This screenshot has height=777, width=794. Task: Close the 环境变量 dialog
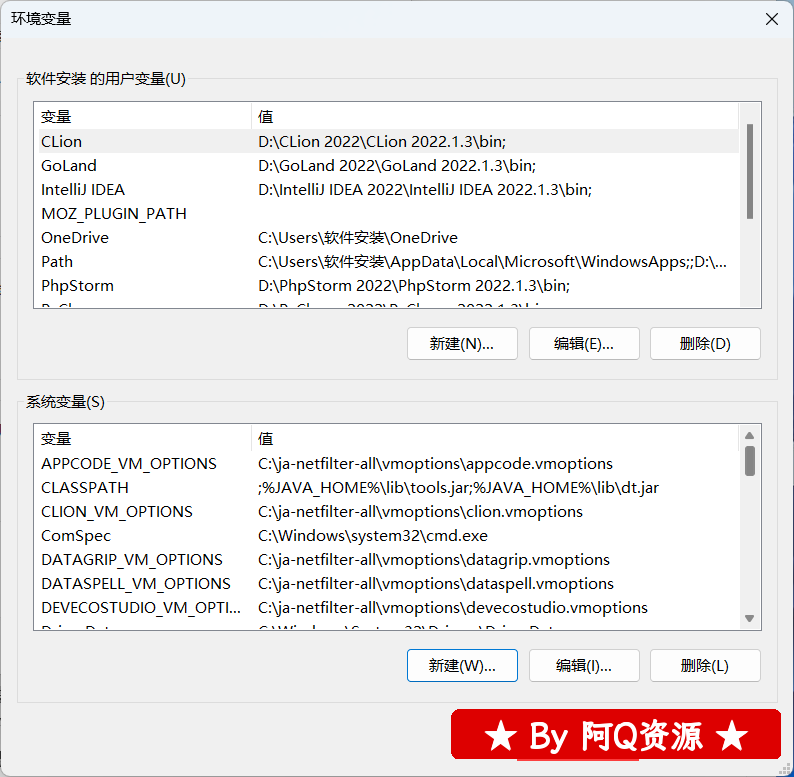point(771,19)
